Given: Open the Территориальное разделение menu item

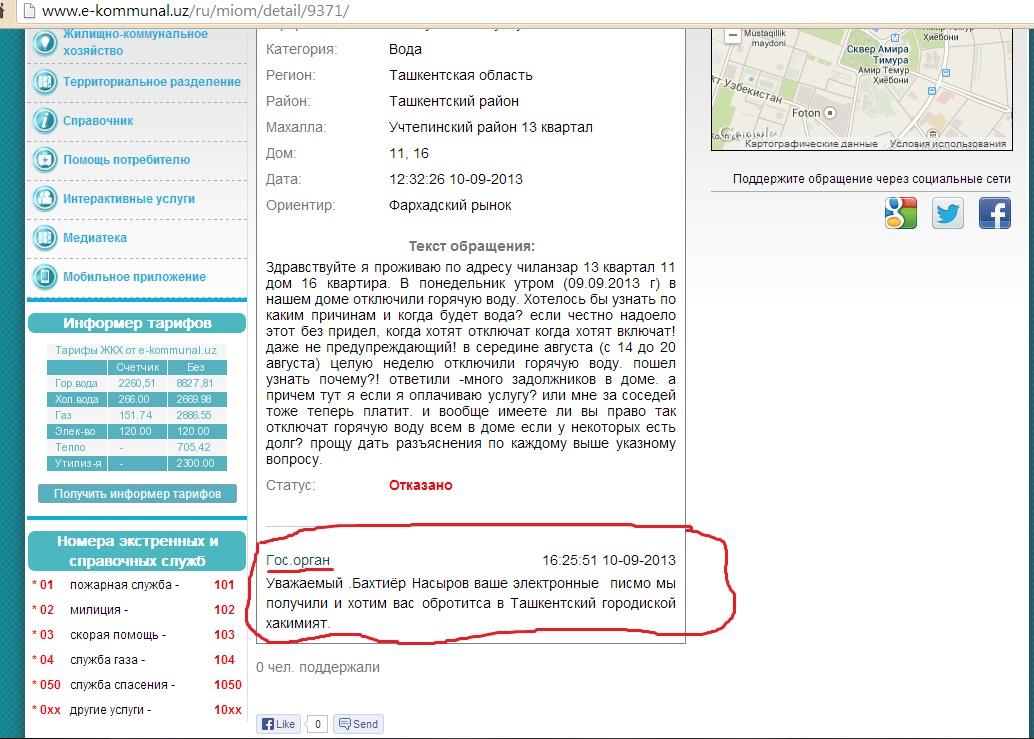Looking at the screenshot, I should coord(152,82).
